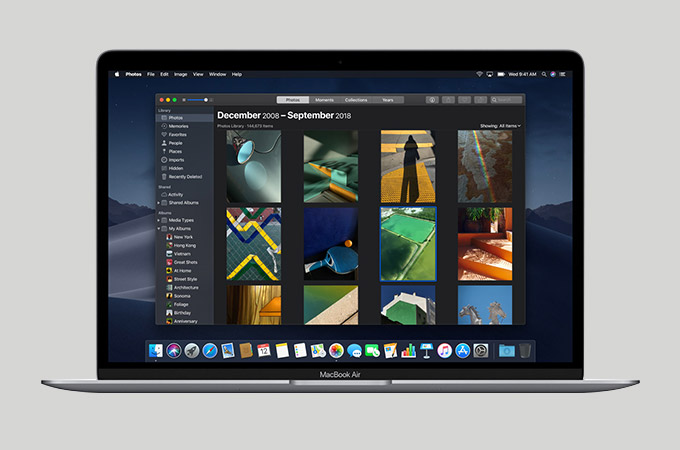Select the orange stairs photo
The width and height of the screenshot is (680, 450).
pos(485,244)
